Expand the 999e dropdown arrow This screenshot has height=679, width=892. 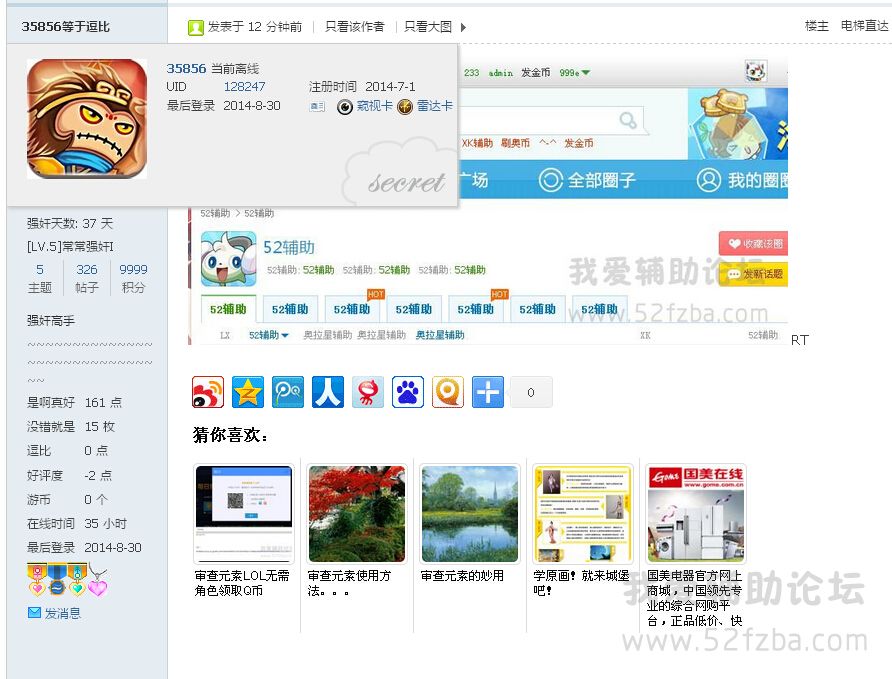click(x=586, y=73)
